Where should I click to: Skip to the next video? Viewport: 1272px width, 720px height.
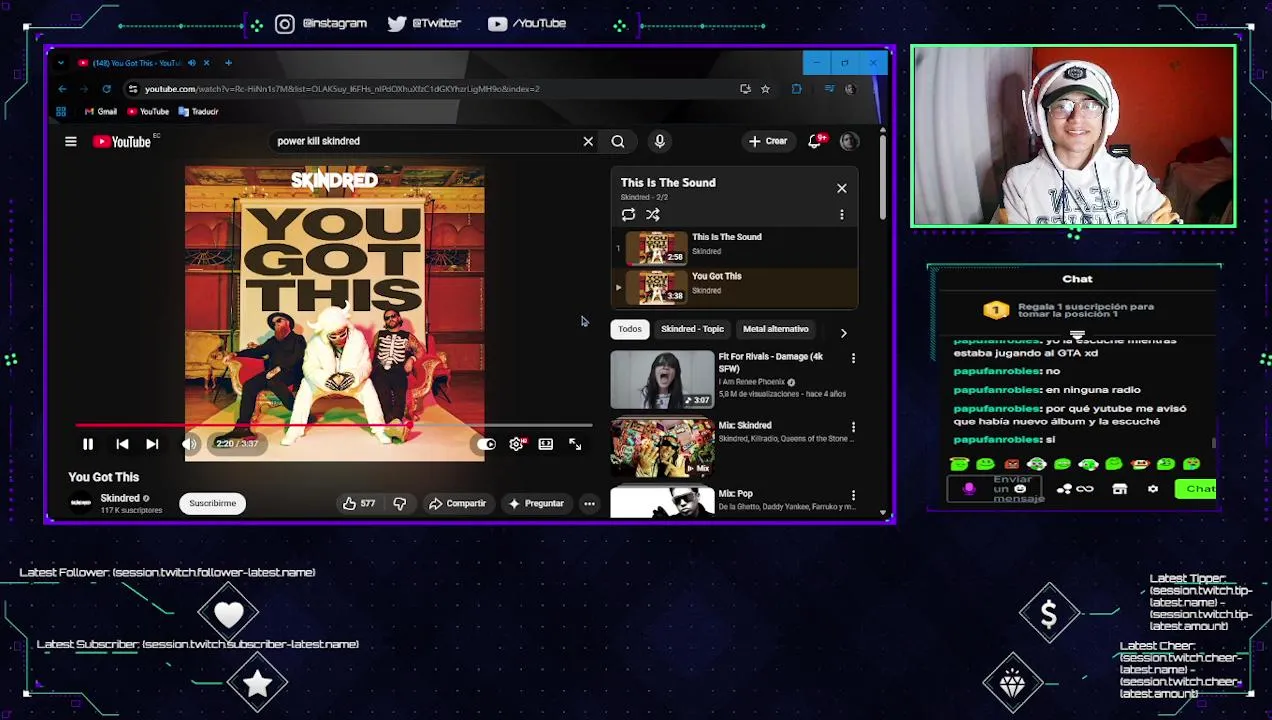(x=152, y=444)
